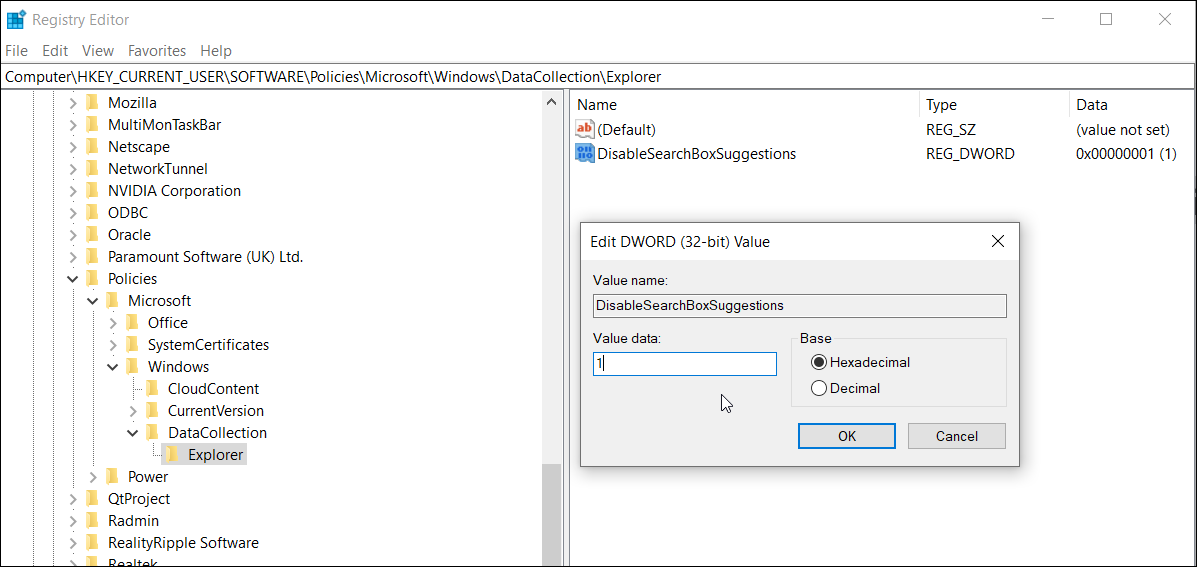
Task: Collapse the Microsoft key under Policies
Action: point(92,301)
